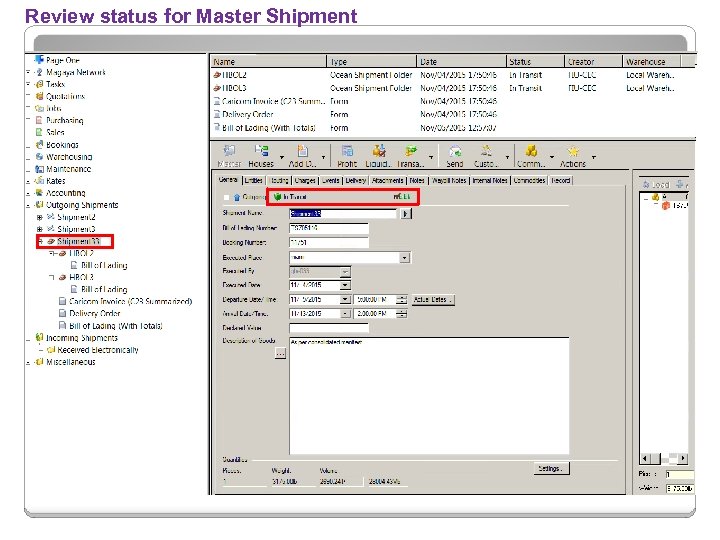Open the Transactions toolbar icon
Image resolution: width=720 pixels, height=540 pixels.
(x=411, y=151)
